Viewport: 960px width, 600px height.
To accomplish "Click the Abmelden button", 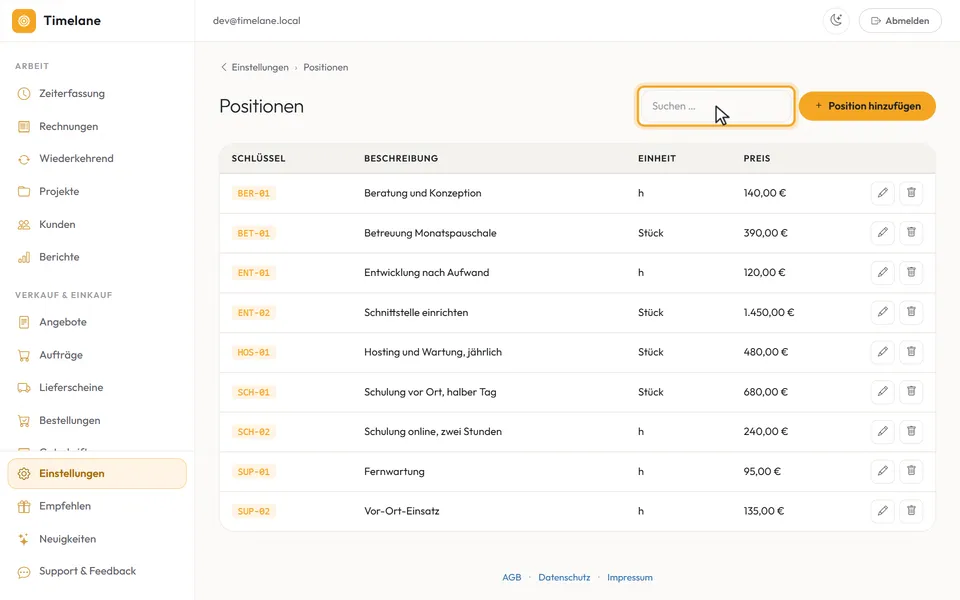I will [x=900, y=21].
